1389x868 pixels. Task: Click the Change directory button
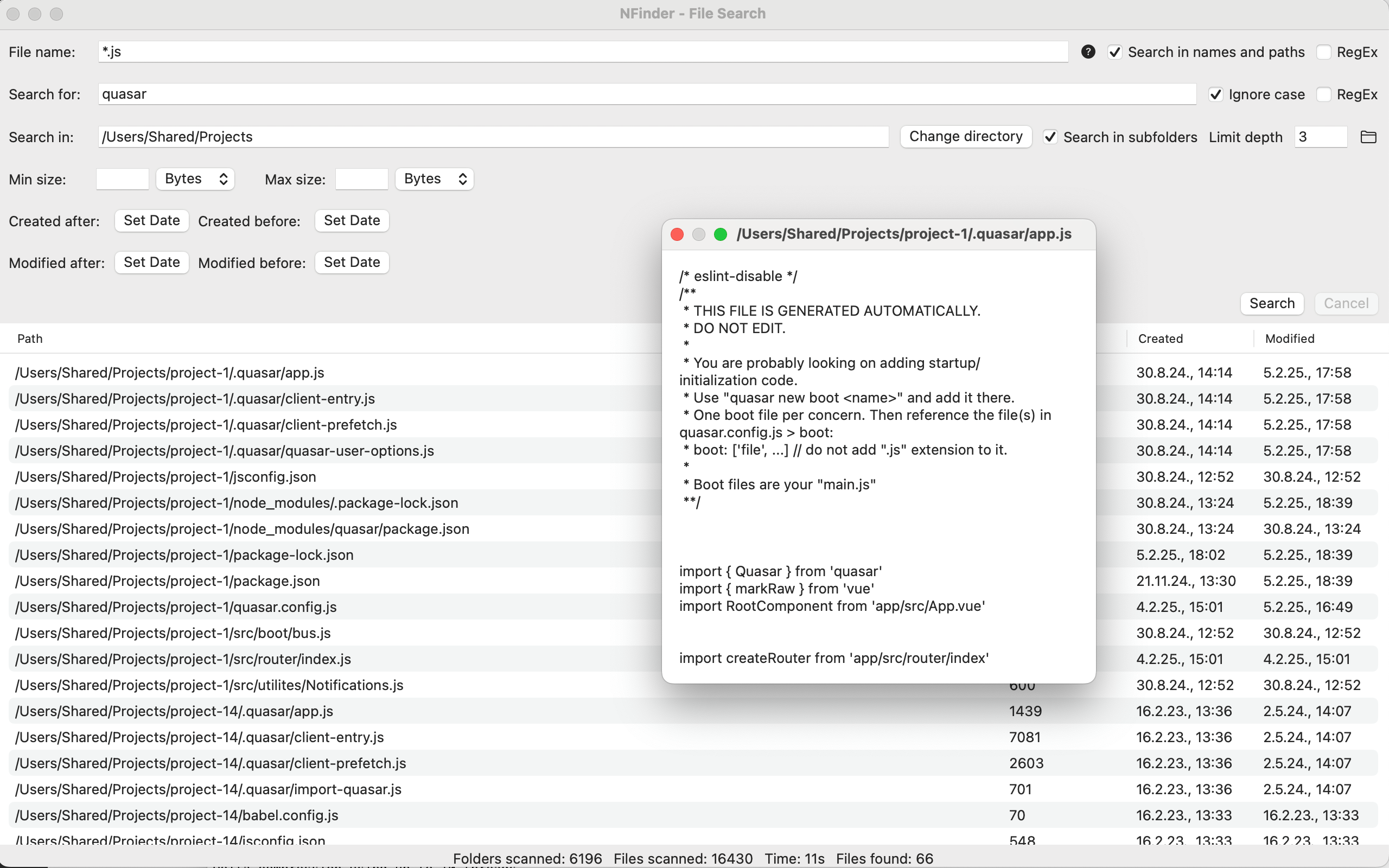click(966, 137)
